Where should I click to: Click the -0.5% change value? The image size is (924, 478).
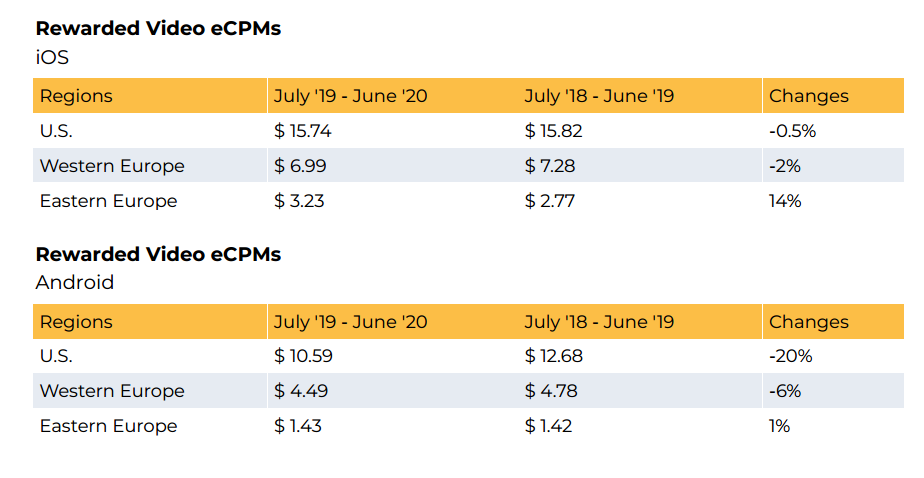tap(793, 131)
